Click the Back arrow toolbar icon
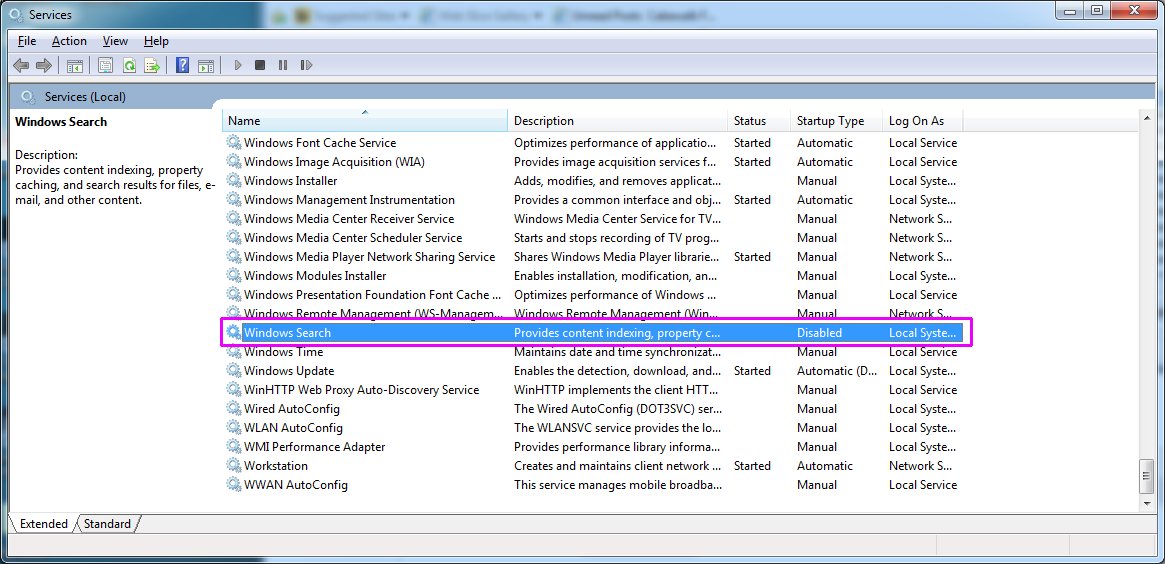 (22, 65)
